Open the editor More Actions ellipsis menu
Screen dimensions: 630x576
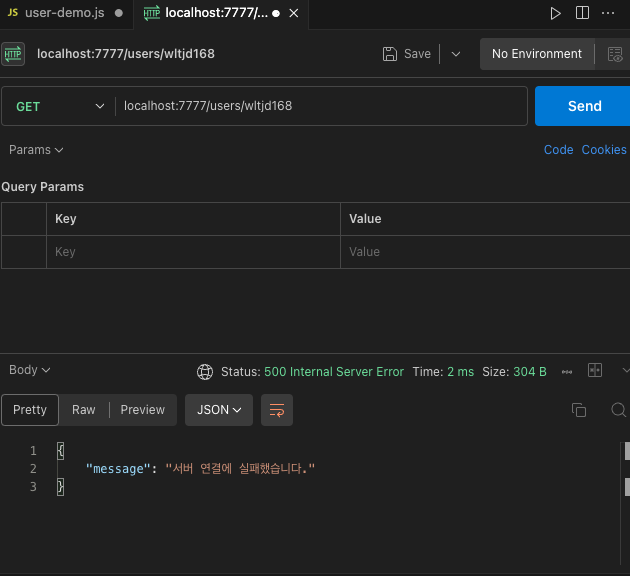[608, 13]
